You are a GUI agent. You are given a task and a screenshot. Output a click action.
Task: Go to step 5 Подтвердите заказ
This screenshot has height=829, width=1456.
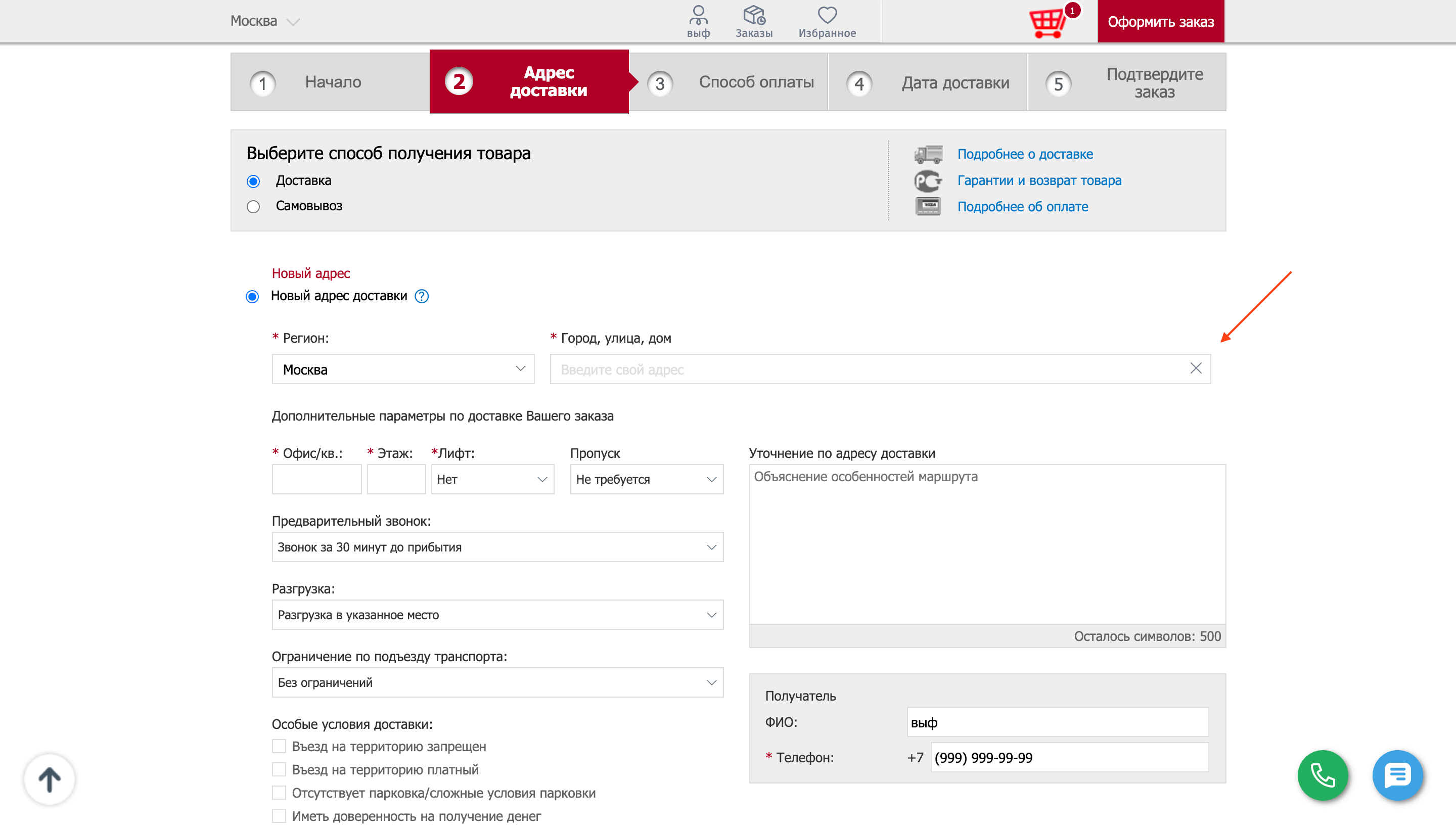click(x=1127, y=82)
